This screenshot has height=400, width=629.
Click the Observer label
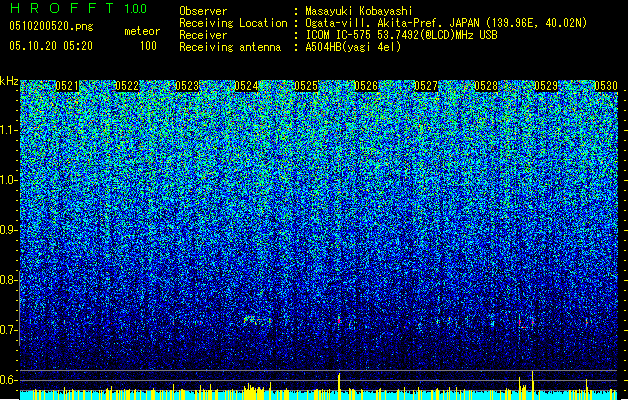tap(203, 11)
